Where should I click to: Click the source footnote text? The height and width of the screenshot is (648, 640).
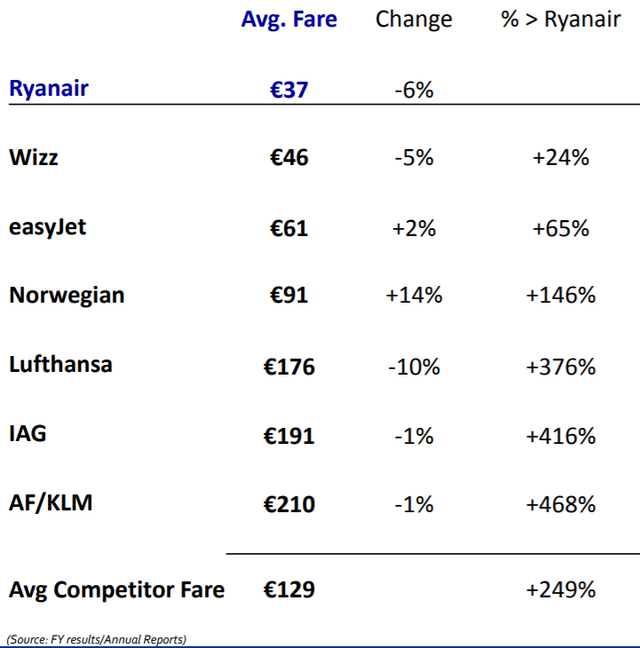click(x=96, y=639)
